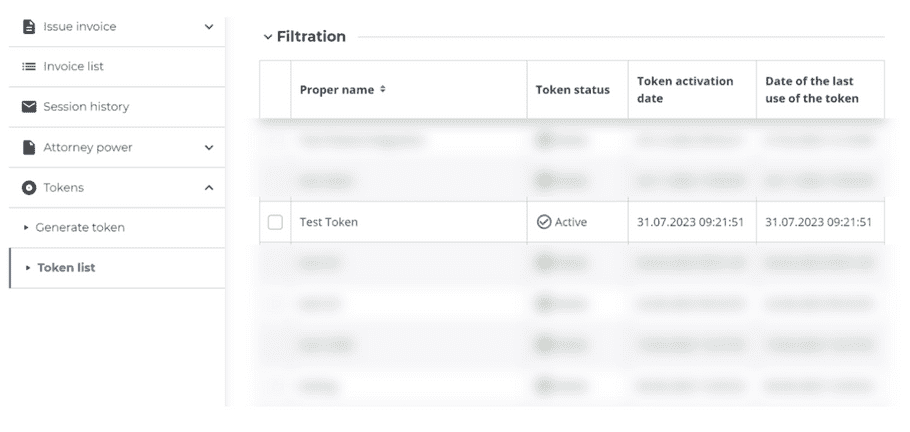Open Generate token menu item
The height and width of the screenshot is (432, 910).
[x=80, y=228]
